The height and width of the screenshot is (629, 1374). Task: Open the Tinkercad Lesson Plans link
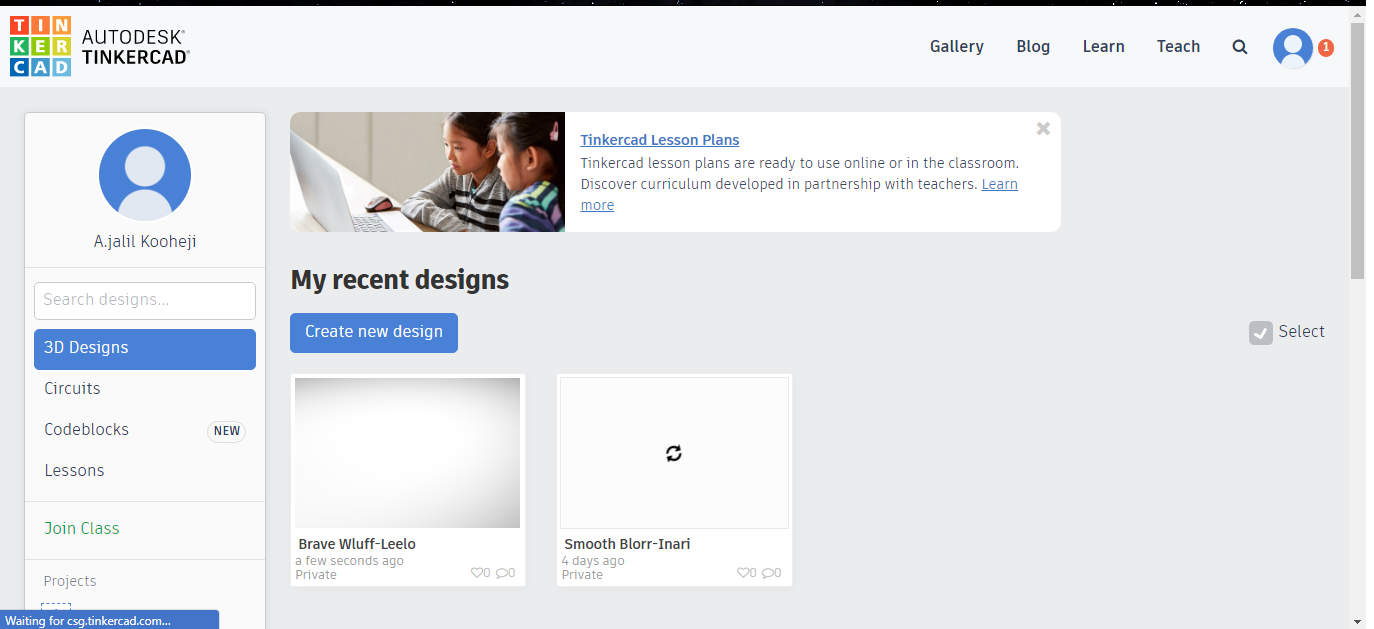click(x=660, y=140)
